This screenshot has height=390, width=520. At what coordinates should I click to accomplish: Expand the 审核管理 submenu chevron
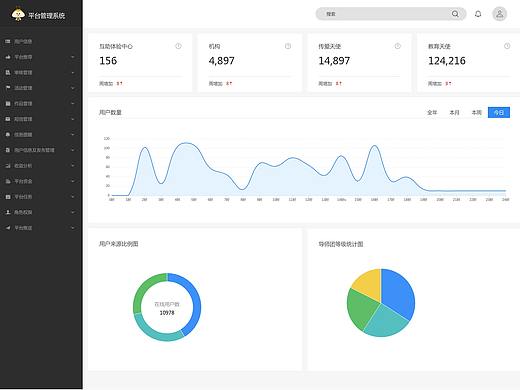(x=73, y=72)
